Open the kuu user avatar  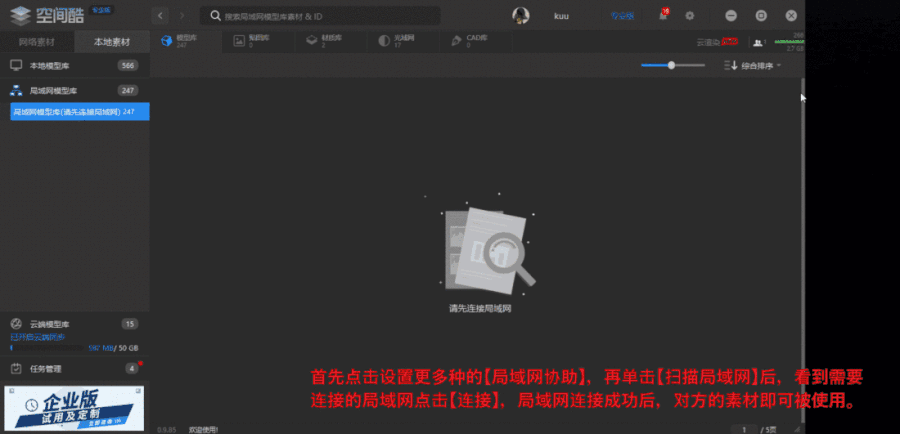coord(521,16)
